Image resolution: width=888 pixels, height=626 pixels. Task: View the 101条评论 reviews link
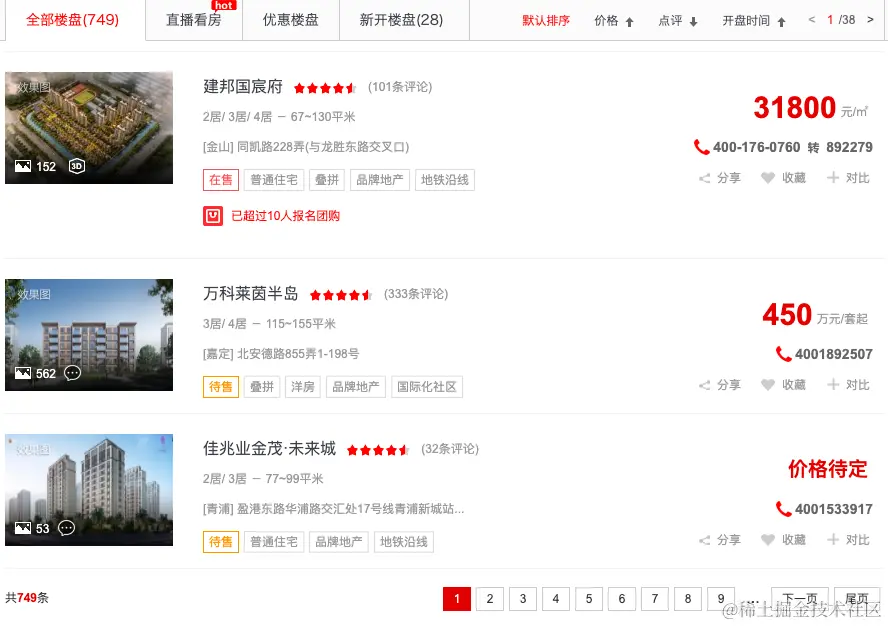pyautogui.click(x=400, y=87)
